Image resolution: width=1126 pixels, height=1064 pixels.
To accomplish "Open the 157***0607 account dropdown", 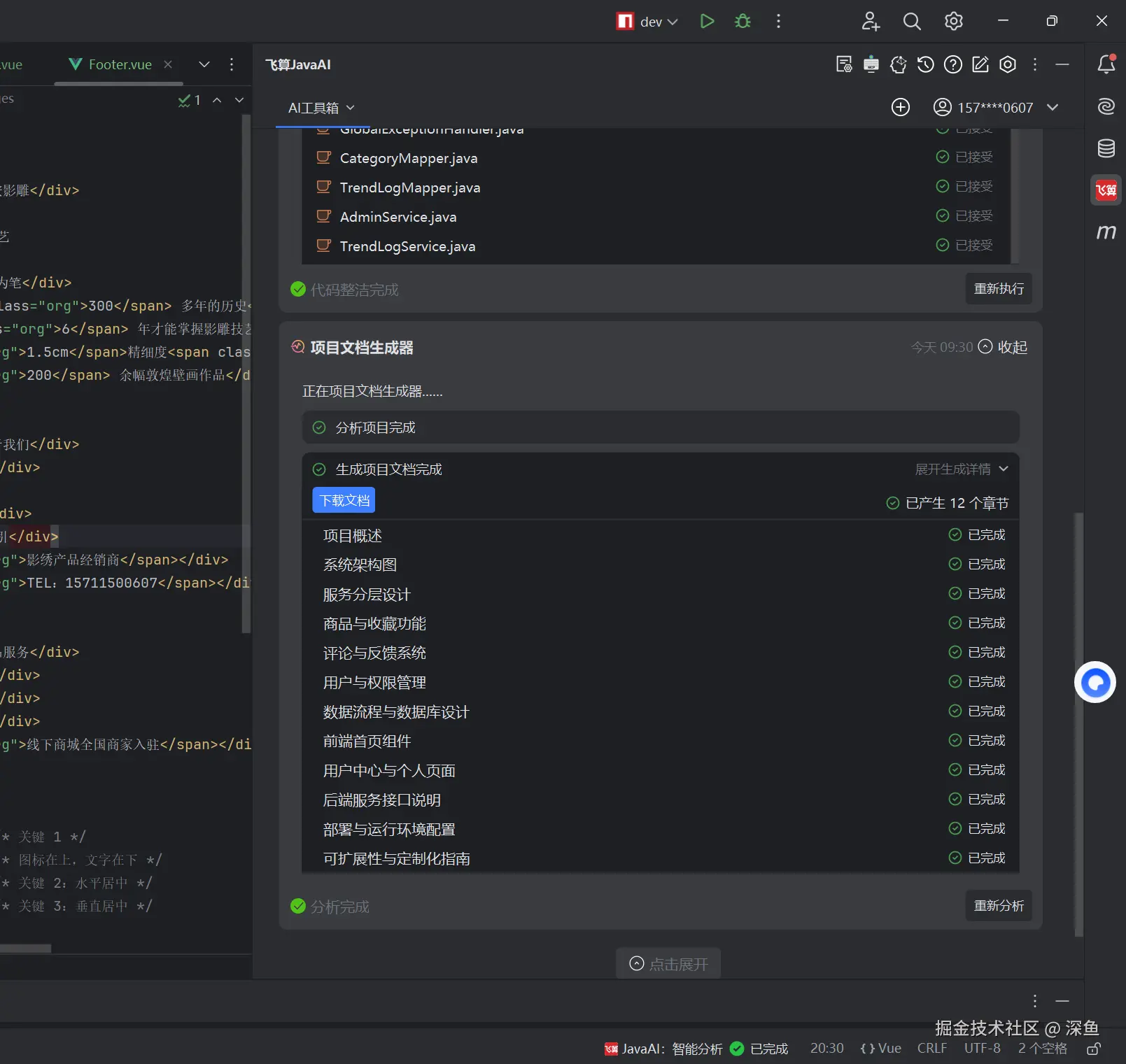I will tap(996, 107).
